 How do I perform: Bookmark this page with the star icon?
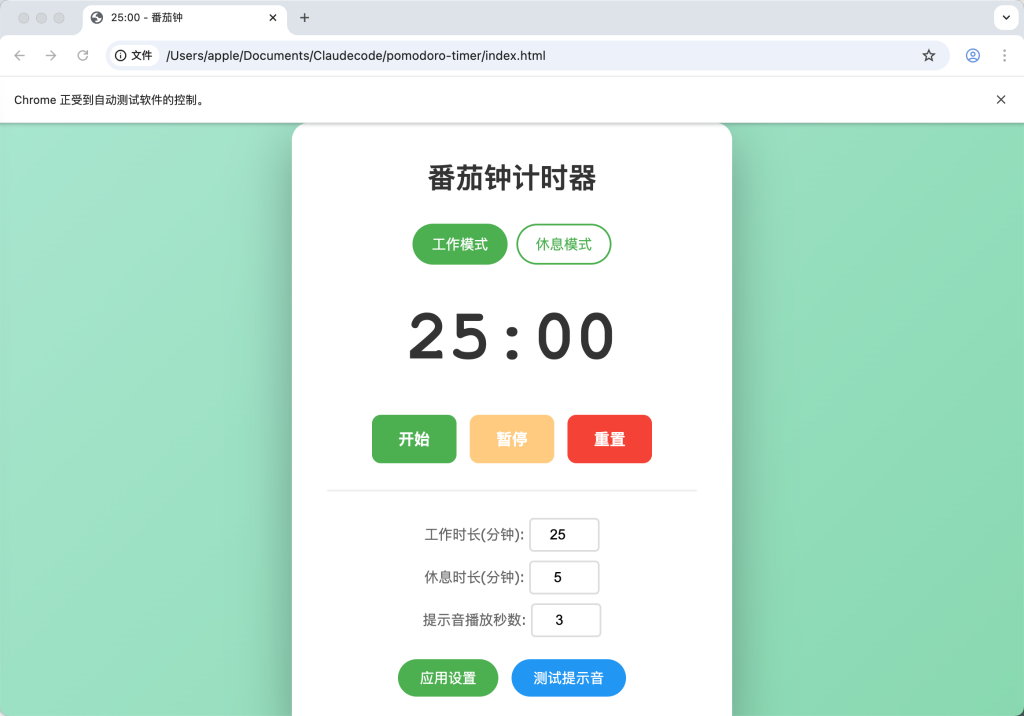(929, 56)
